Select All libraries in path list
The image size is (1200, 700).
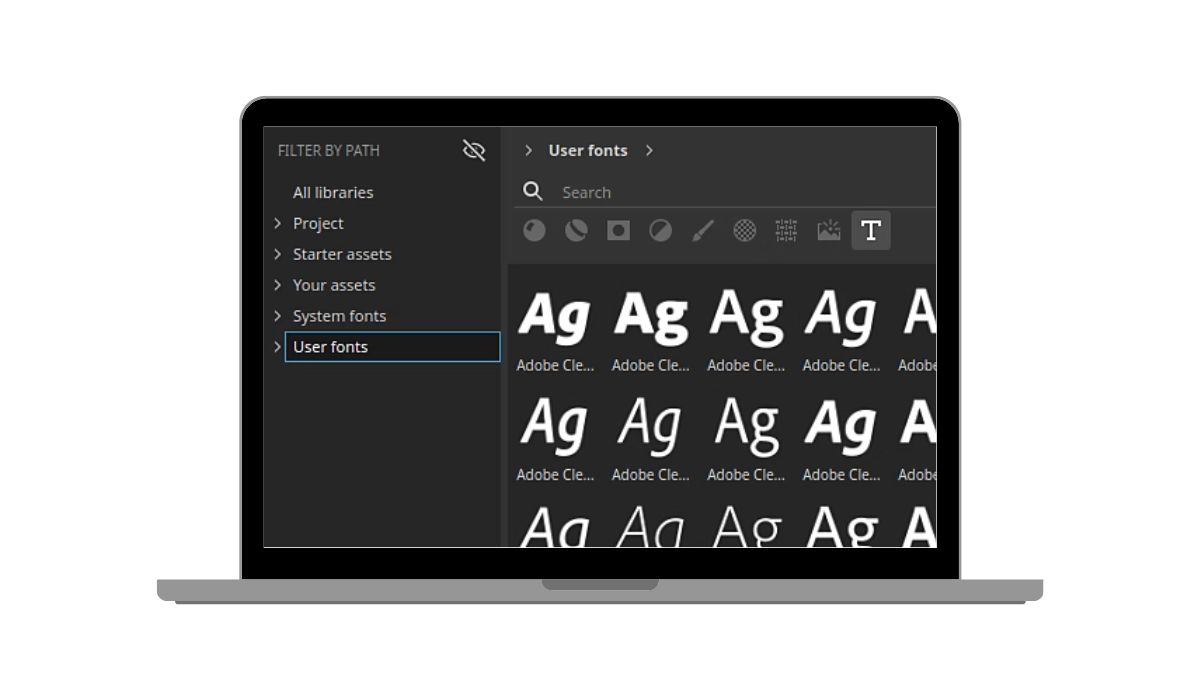tap(333, 192)
